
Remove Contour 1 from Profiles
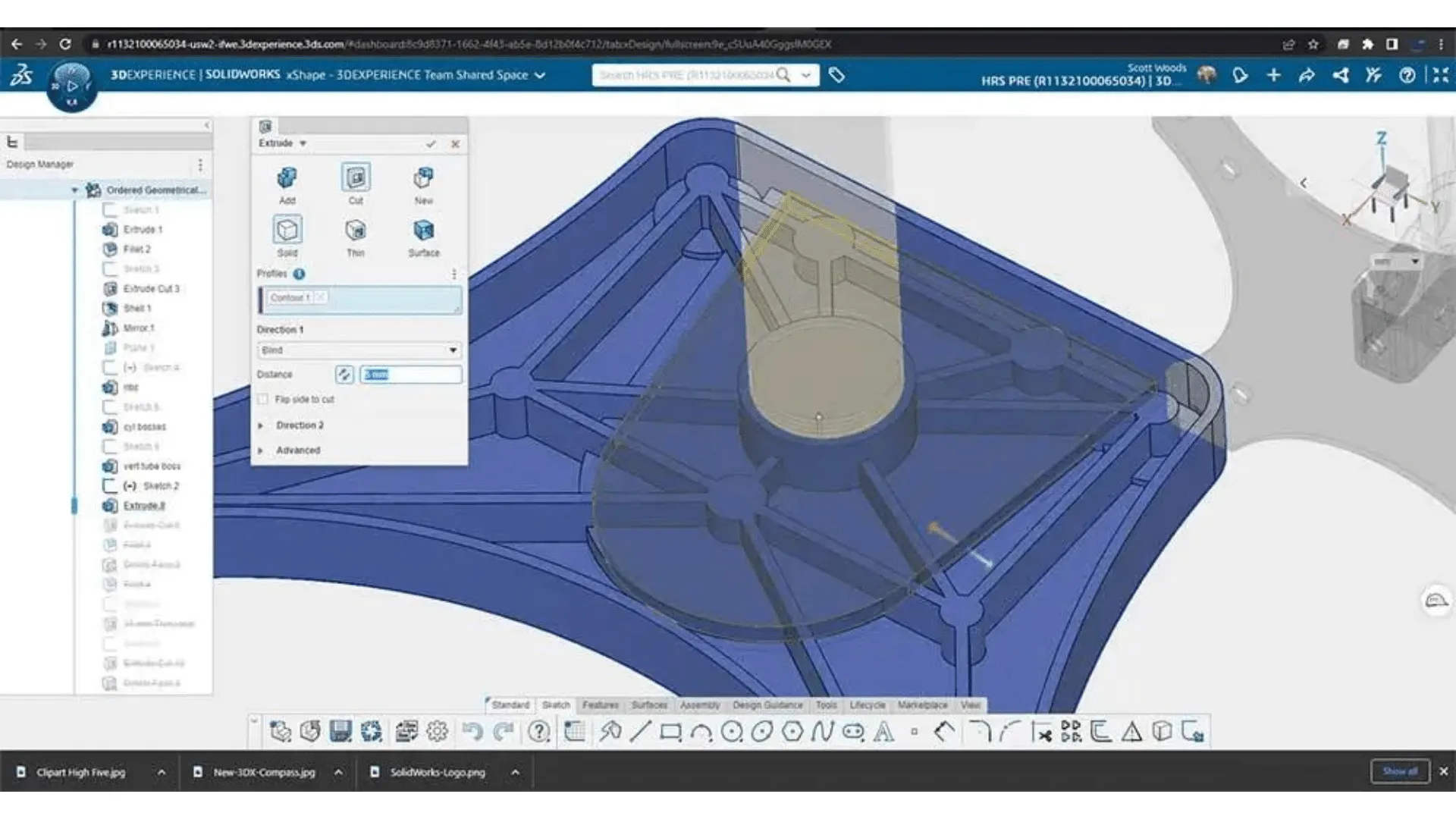click(321, 297)
